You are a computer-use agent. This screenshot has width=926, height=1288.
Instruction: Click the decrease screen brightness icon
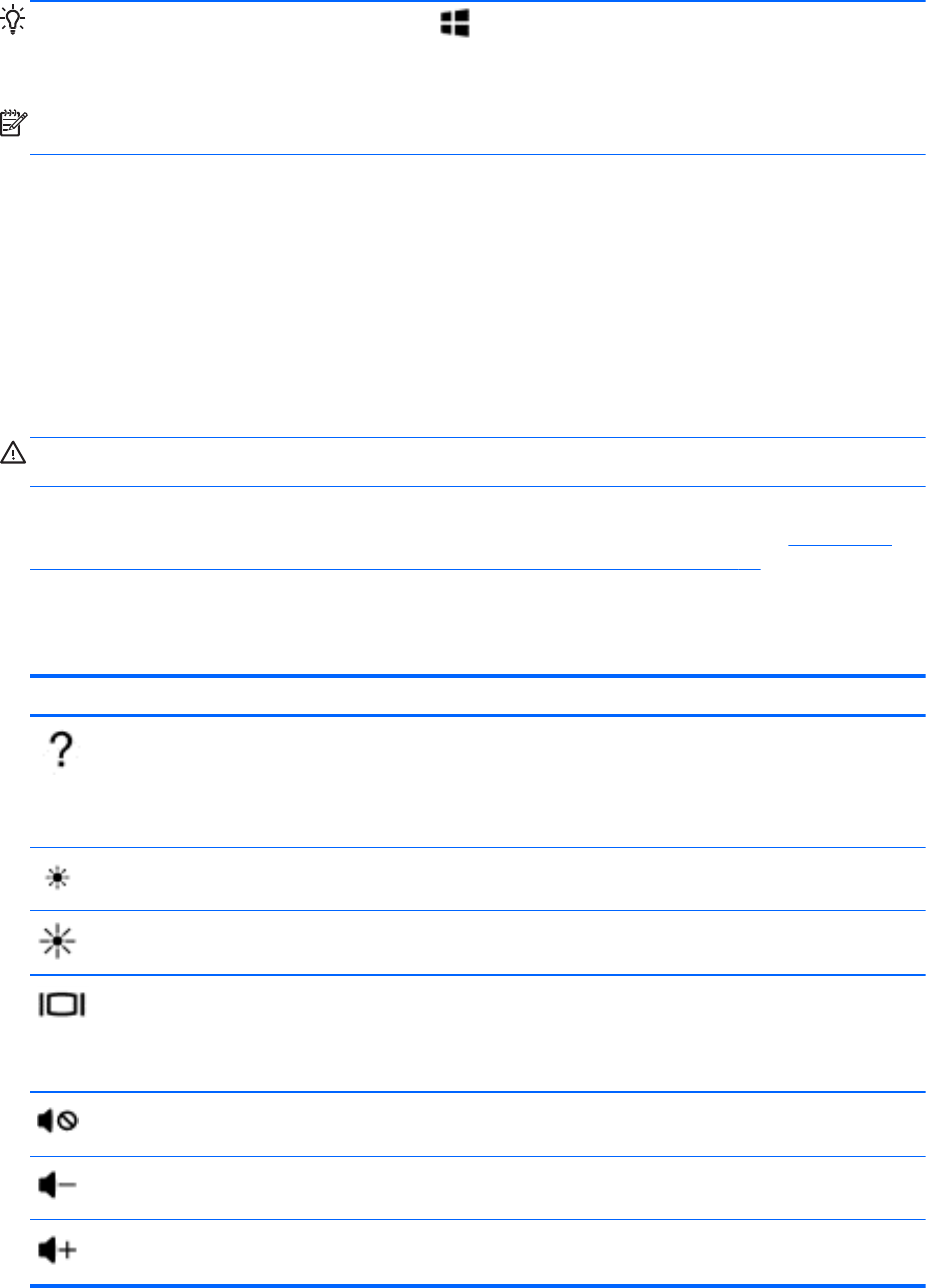coord(61,880)
